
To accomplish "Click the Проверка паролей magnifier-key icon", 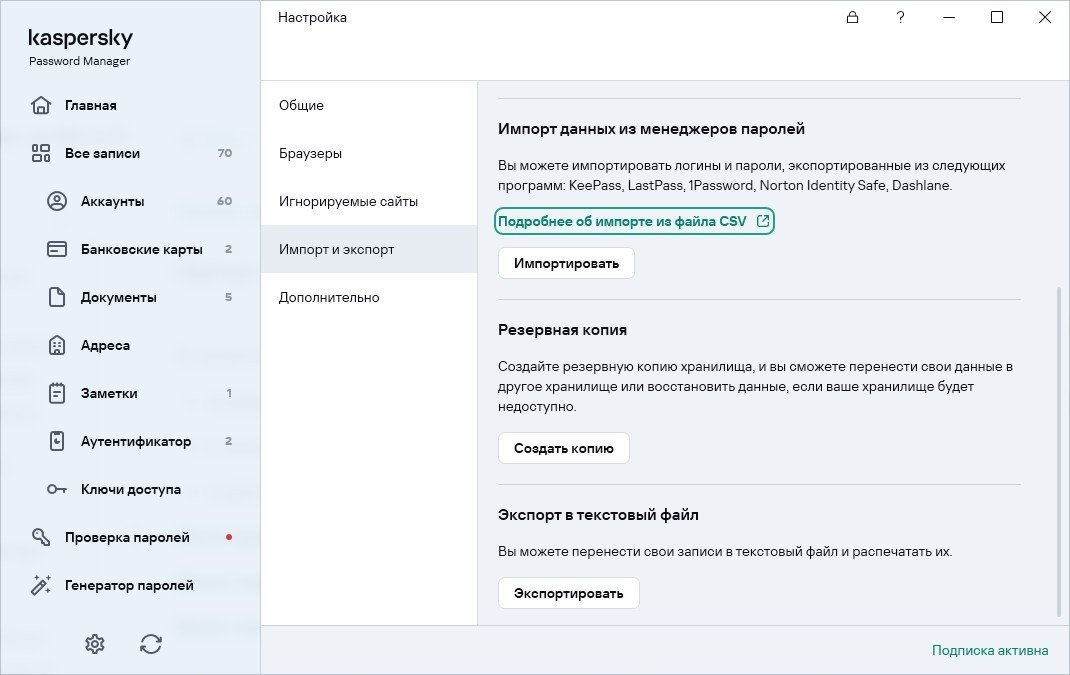I will coord(41,537).
